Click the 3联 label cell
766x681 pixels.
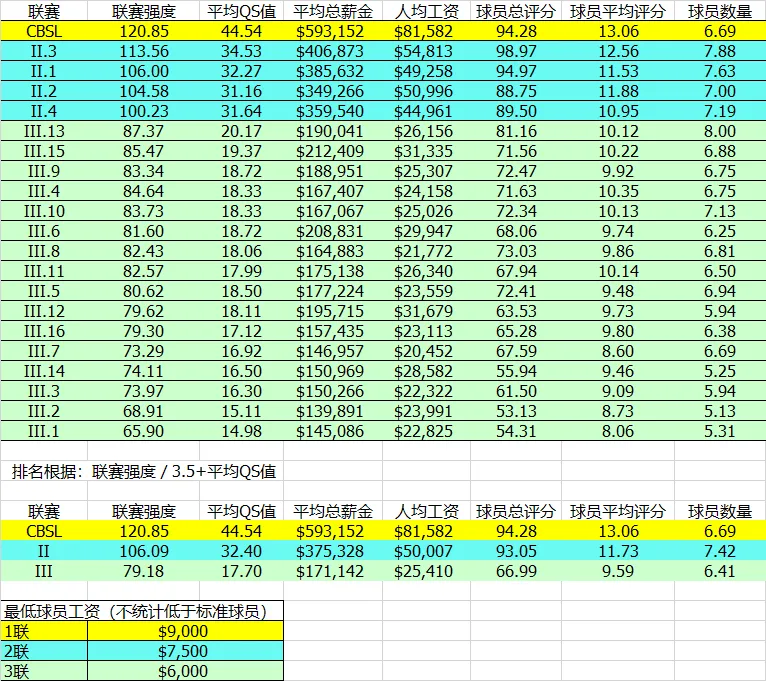click(x=44, y=671)
